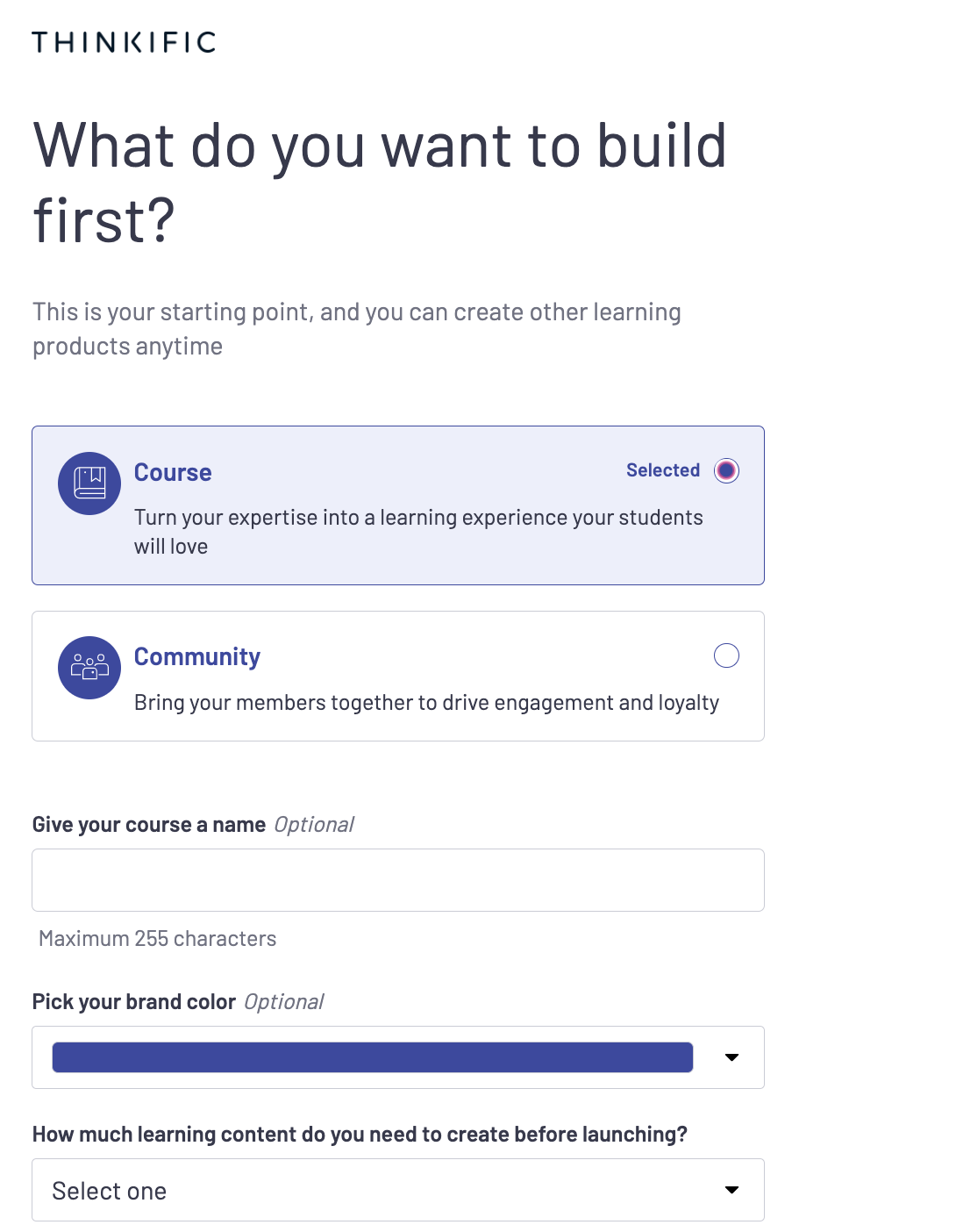
Task: Click the blue brand color swatch
Action: 373,1057
